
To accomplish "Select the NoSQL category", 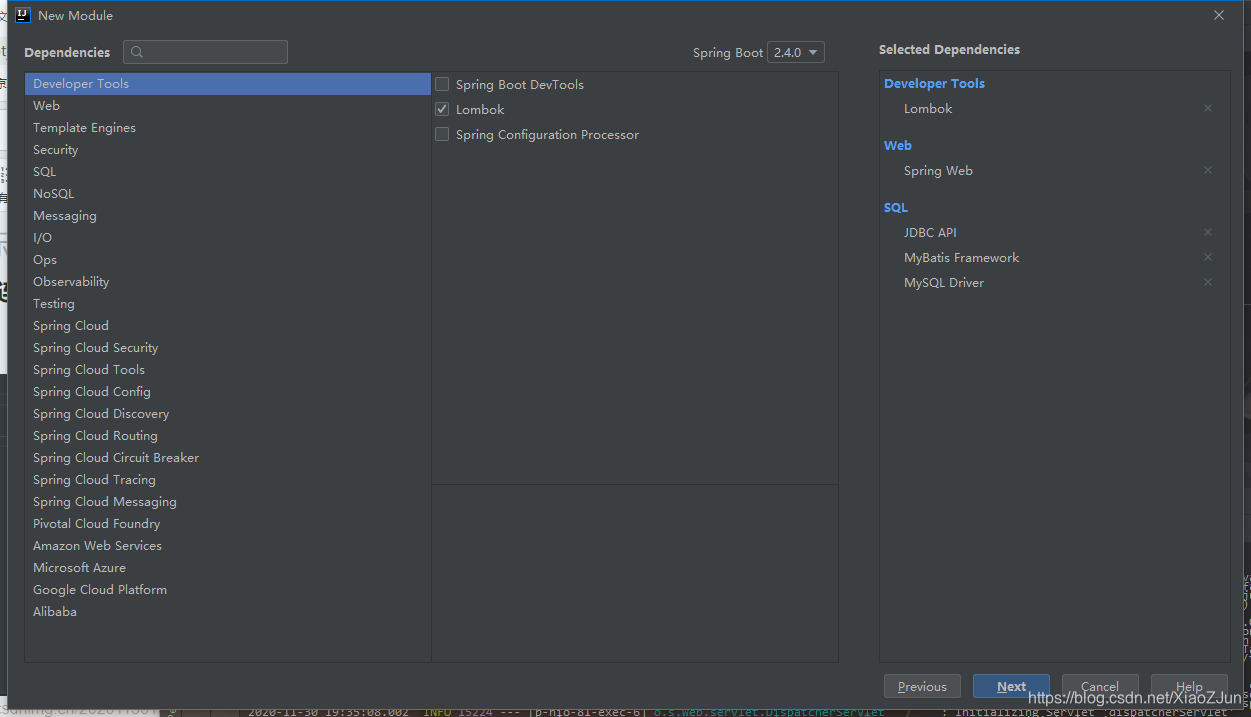I will click(x=228, y=194).
